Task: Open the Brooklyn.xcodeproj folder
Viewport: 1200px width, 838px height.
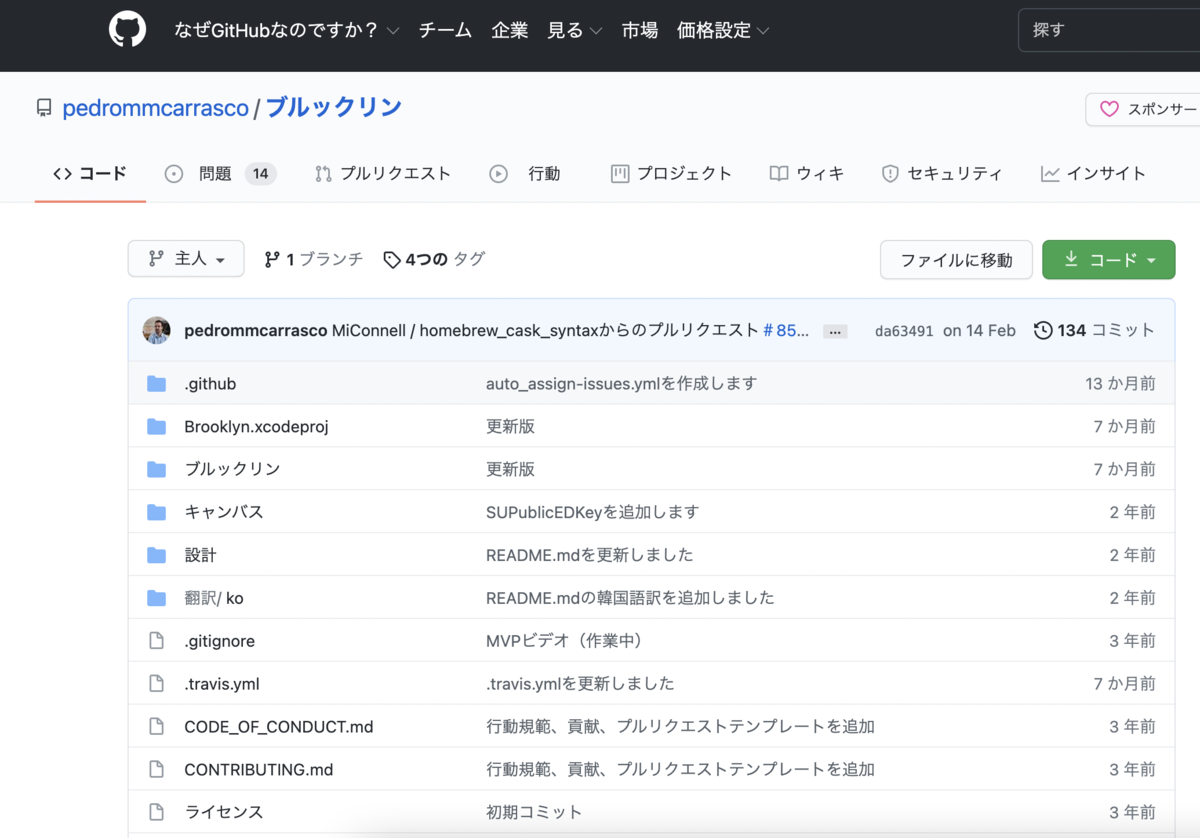Action: [x=256, y=426]
